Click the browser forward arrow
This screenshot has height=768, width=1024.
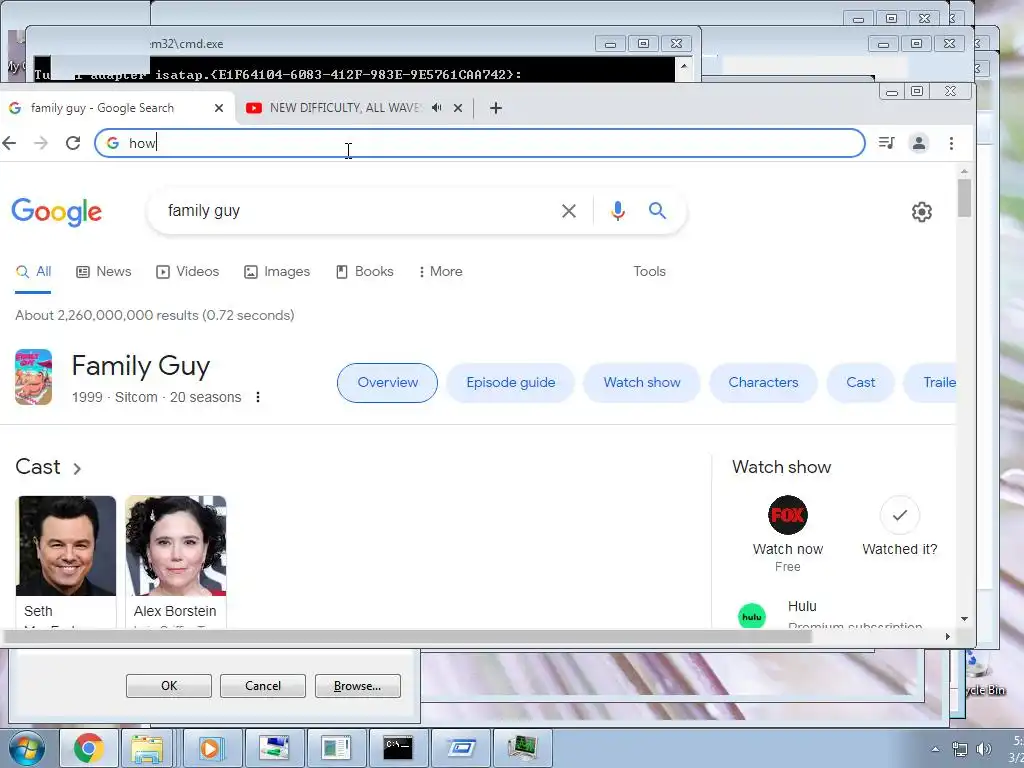(40, 142)
